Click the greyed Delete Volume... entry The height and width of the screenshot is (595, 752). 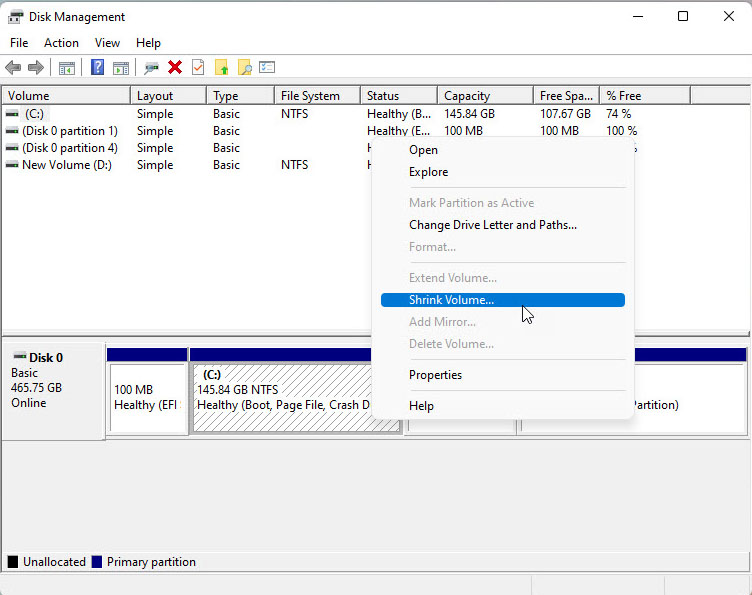click(x=503, y=344)
